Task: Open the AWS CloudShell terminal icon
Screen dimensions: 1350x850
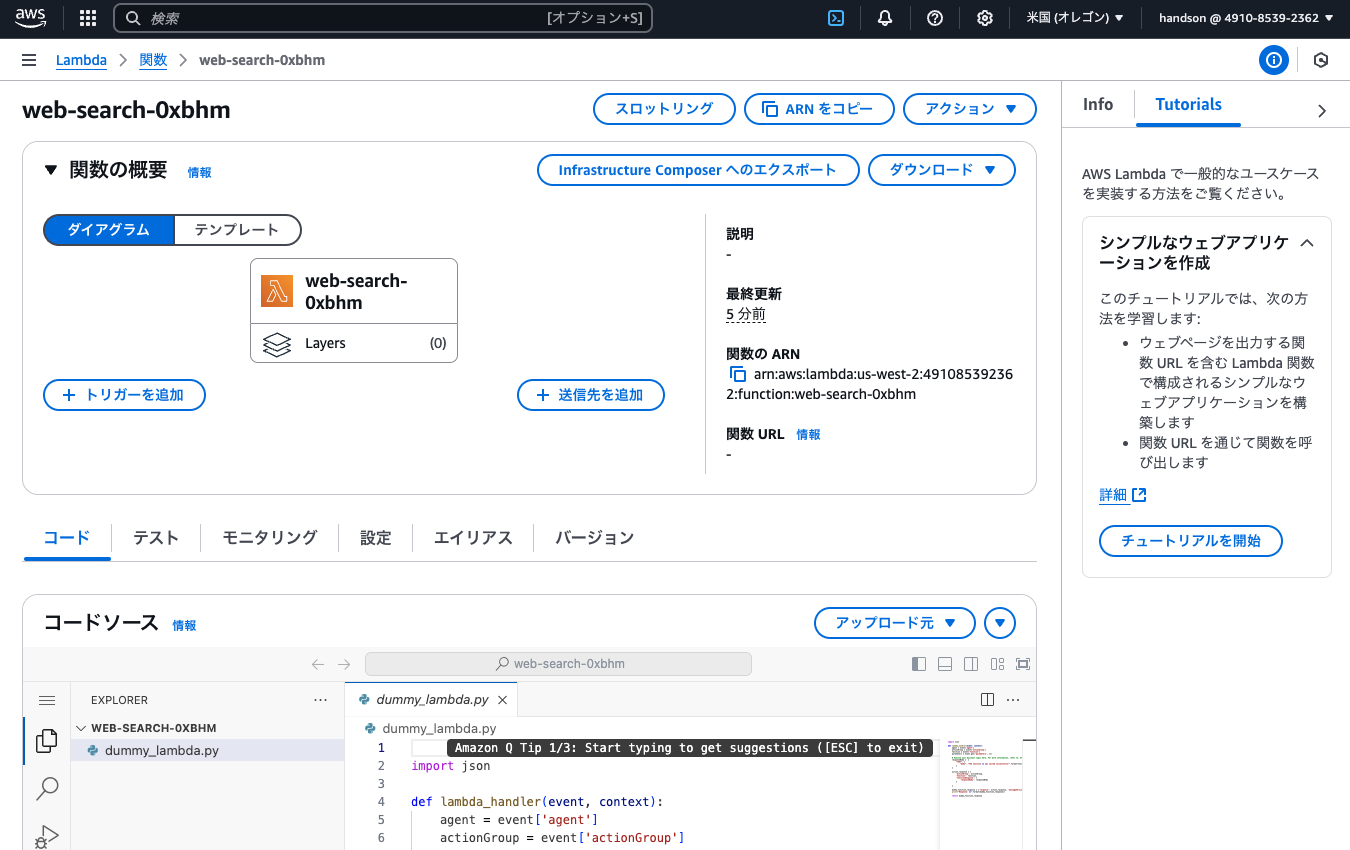Action: click(836, 17)
